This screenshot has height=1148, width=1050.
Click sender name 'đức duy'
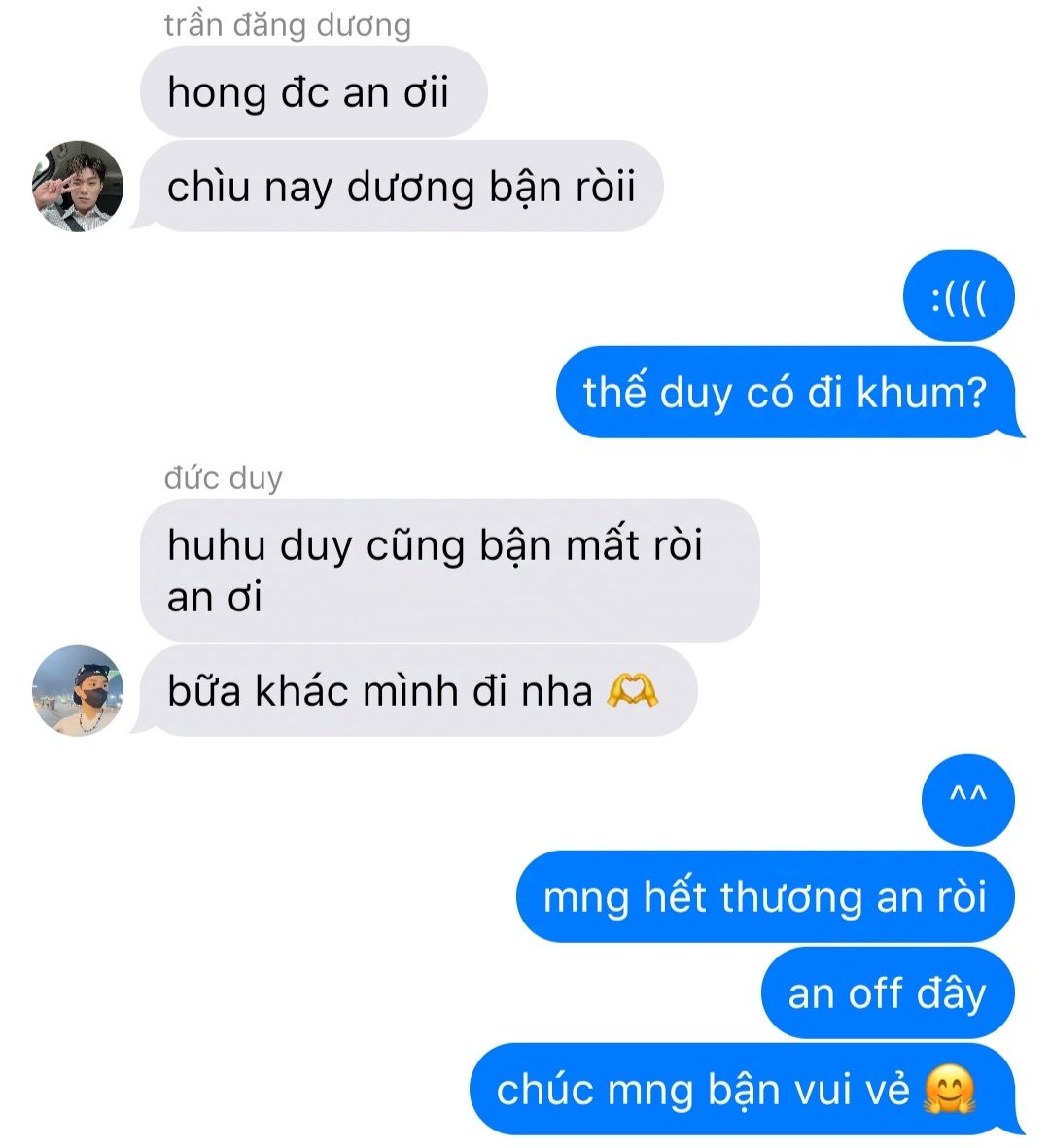223,478
